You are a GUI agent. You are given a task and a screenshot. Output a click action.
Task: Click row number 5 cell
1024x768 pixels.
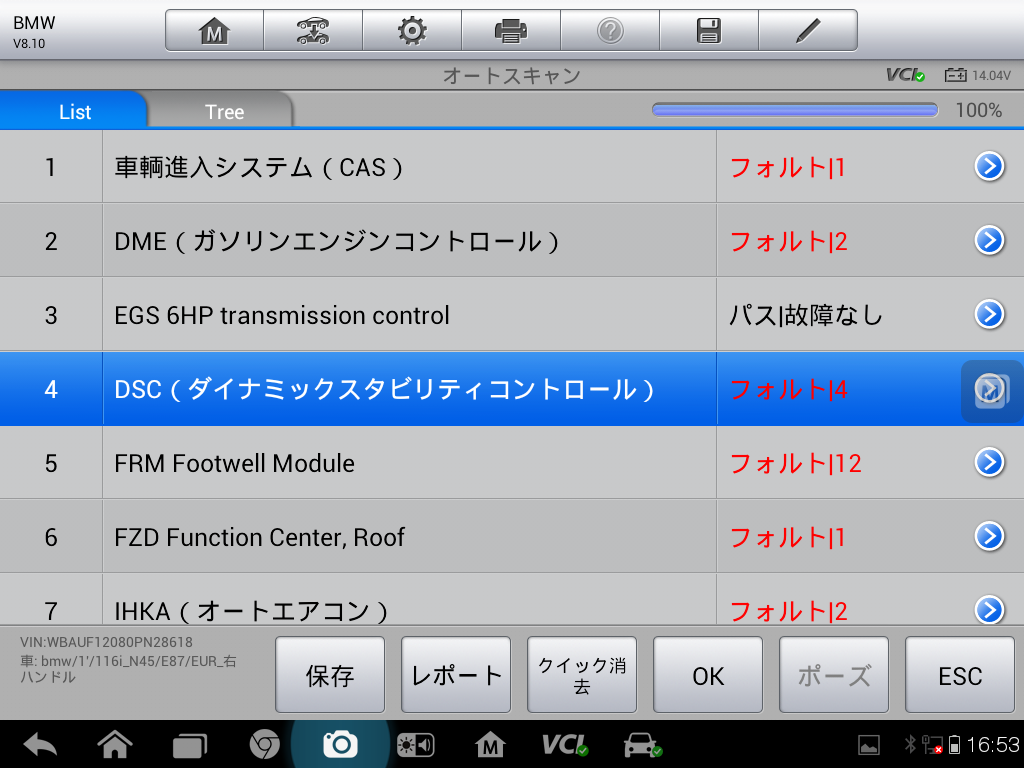(51, 462)
